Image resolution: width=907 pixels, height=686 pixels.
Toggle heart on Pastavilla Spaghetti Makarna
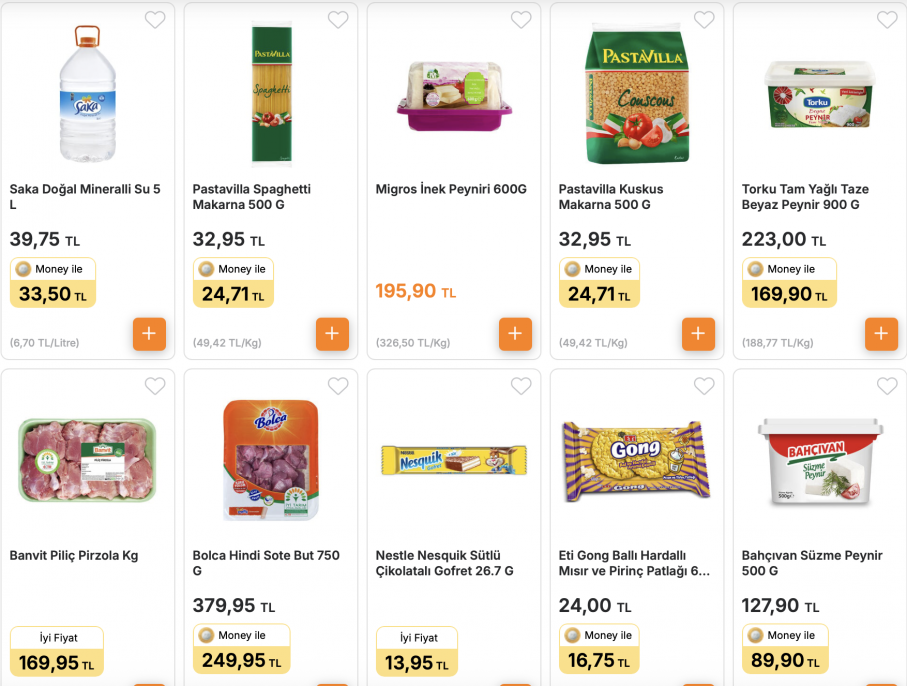(x=338, y=20)
